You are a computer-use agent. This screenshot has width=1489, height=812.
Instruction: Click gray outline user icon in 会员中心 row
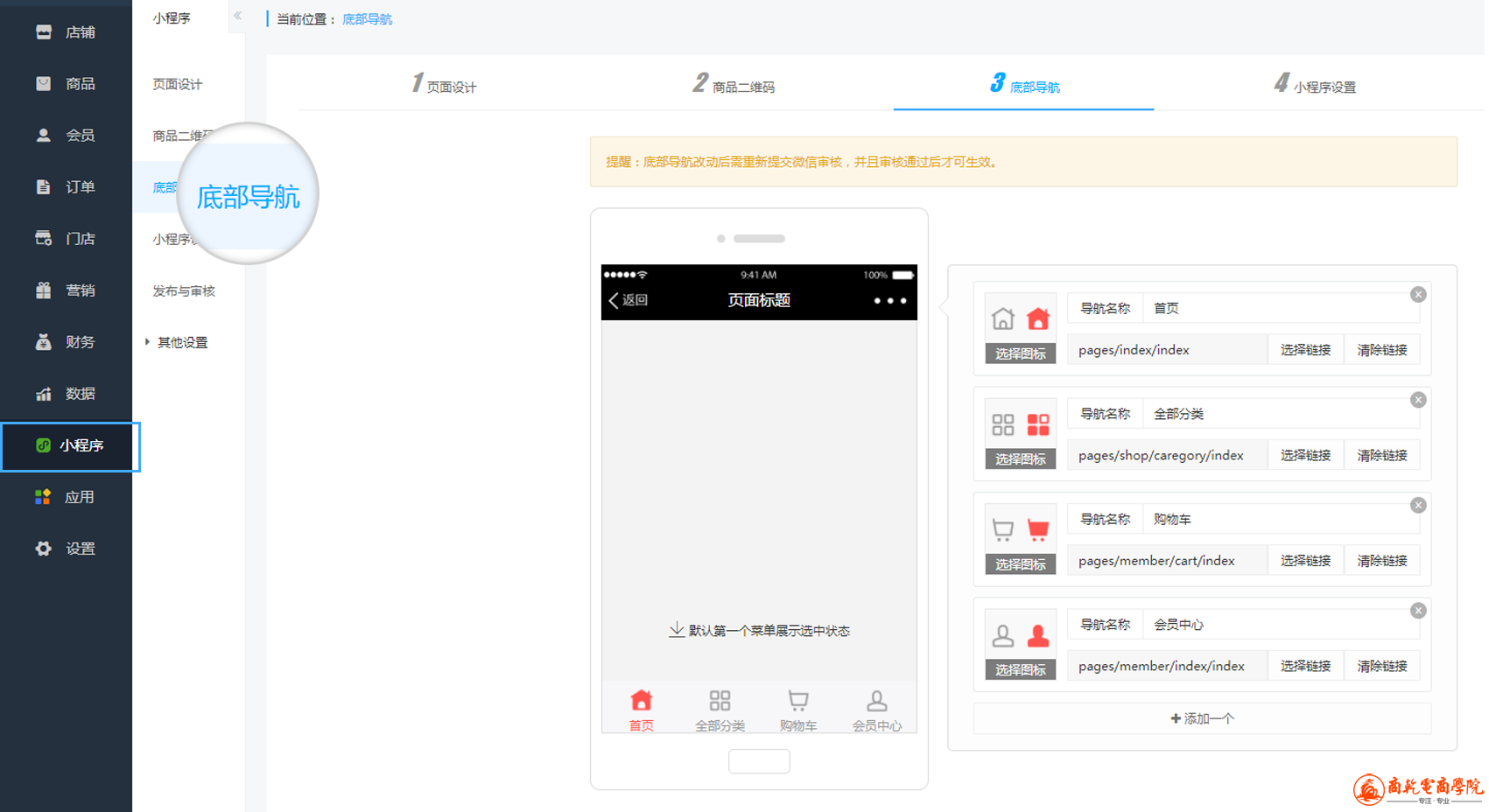[1003, 635]
